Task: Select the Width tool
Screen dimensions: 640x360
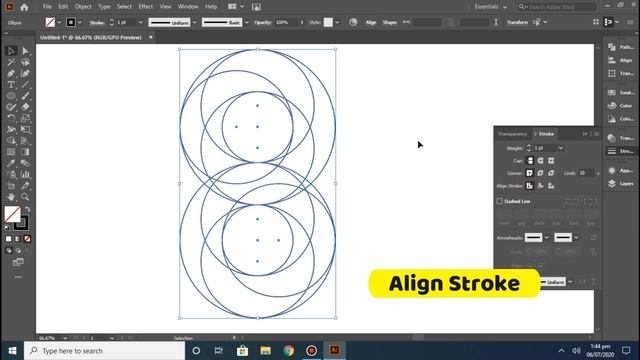Action: pyautogui.click(x=11, y=129)
